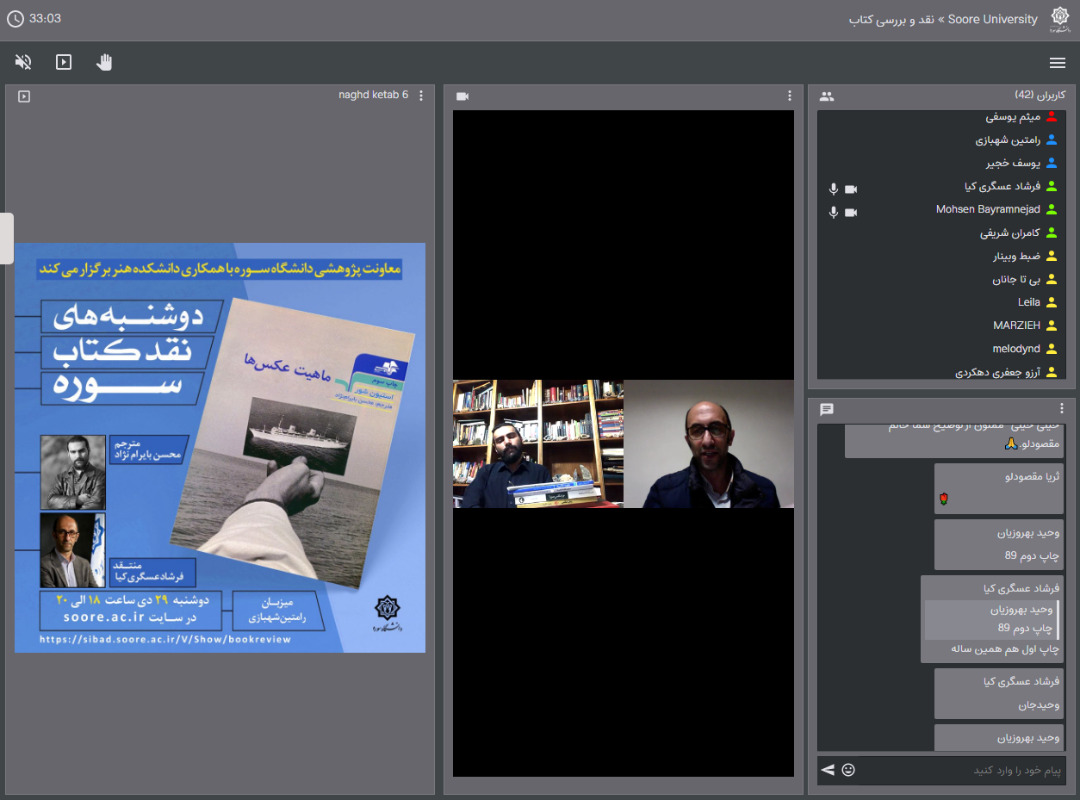This screenshot has width=1080, height=800.
Task: Click yellow avatar icon of MARZIEH
Action: [x=1052, y=325]
